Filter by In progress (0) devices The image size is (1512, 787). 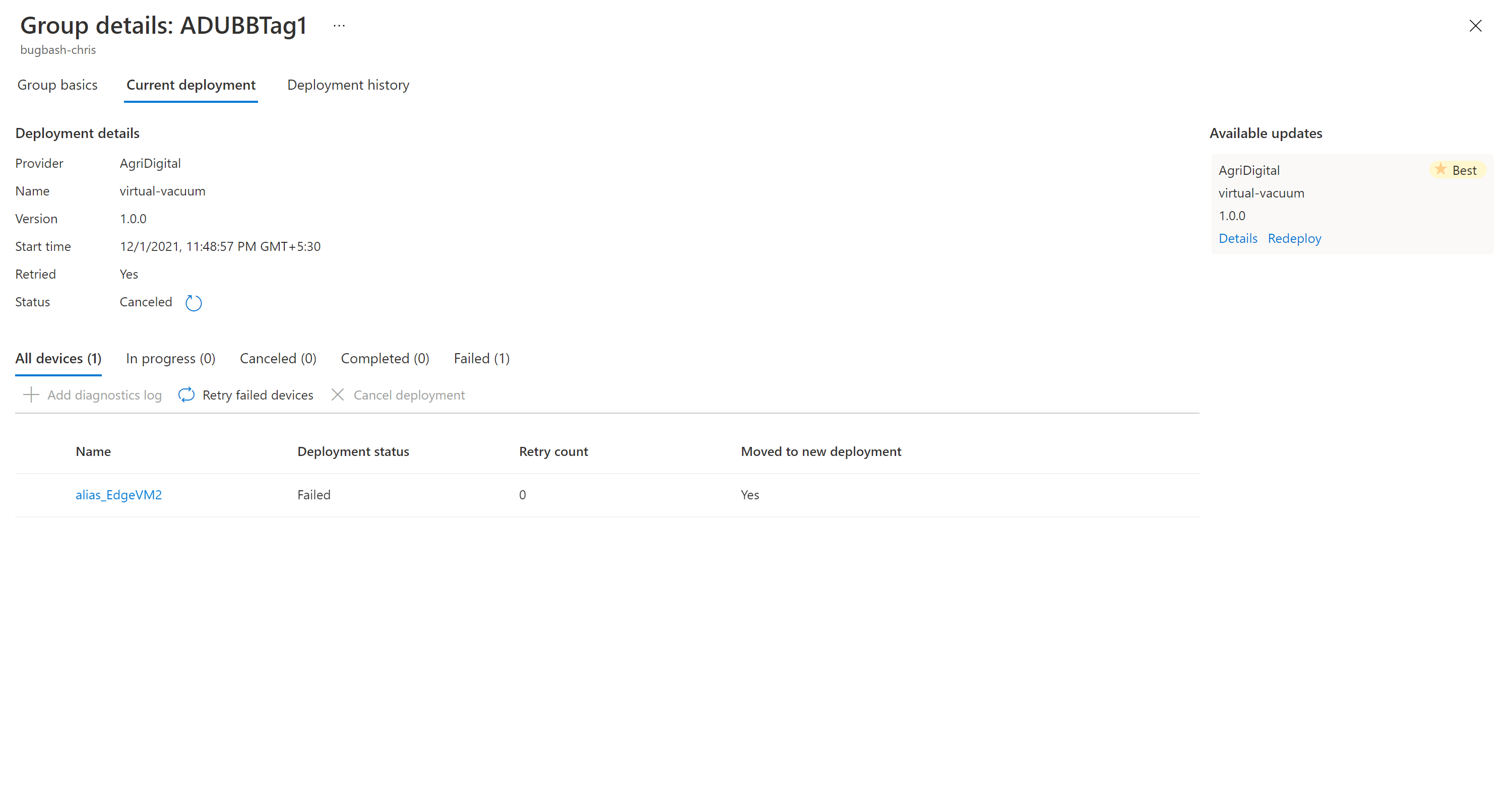tap(170, 359)
